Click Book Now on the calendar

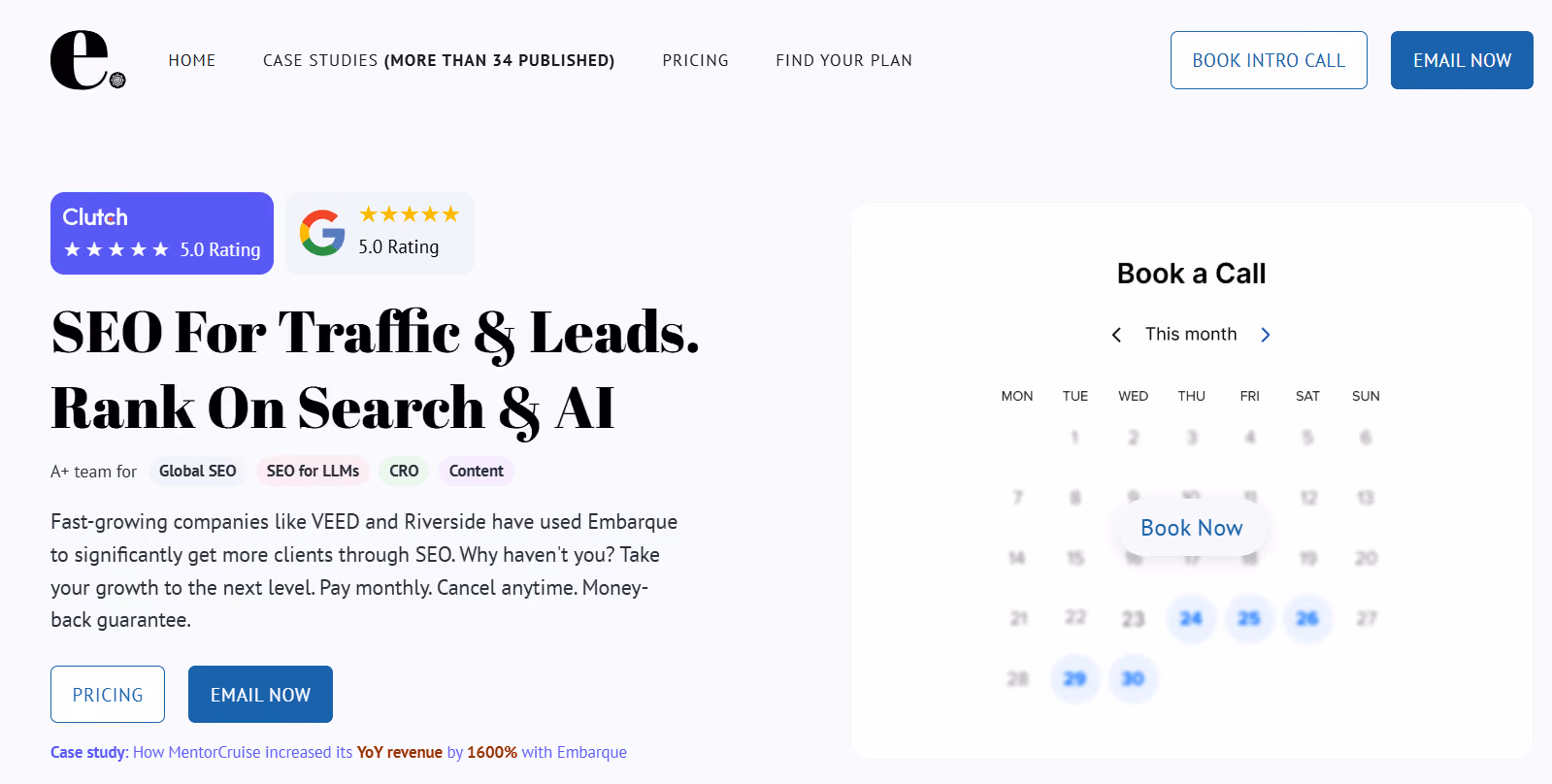pyautogui.click(x=1191, y=528)
